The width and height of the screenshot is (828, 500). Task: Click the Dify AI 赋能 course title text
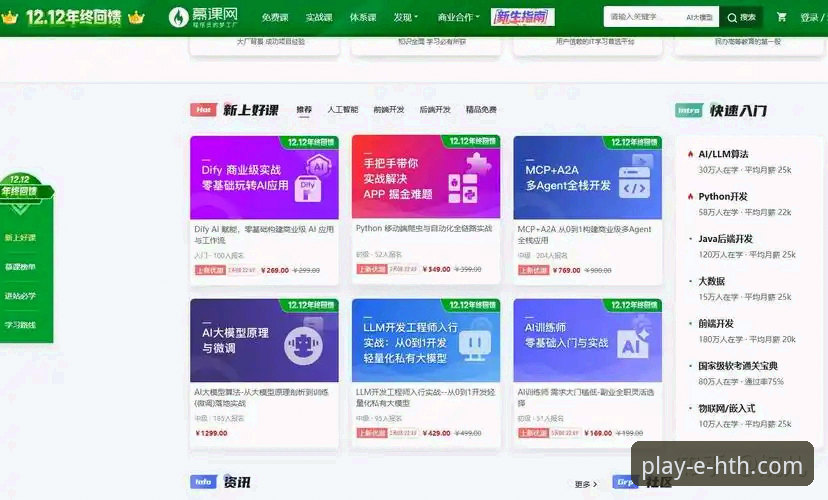[x=264, y=234]
